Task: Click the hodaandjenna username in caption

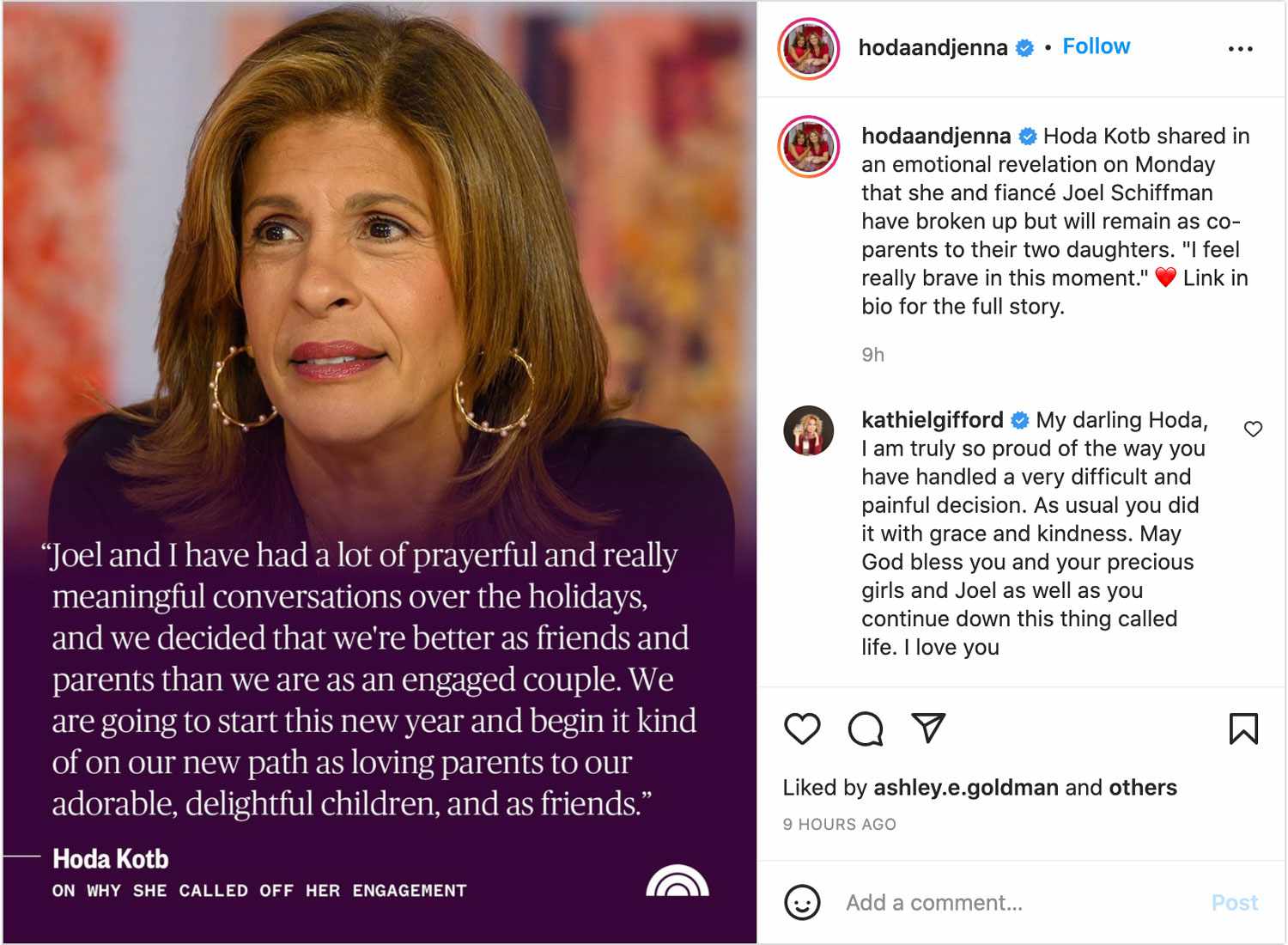Action: 936,137
